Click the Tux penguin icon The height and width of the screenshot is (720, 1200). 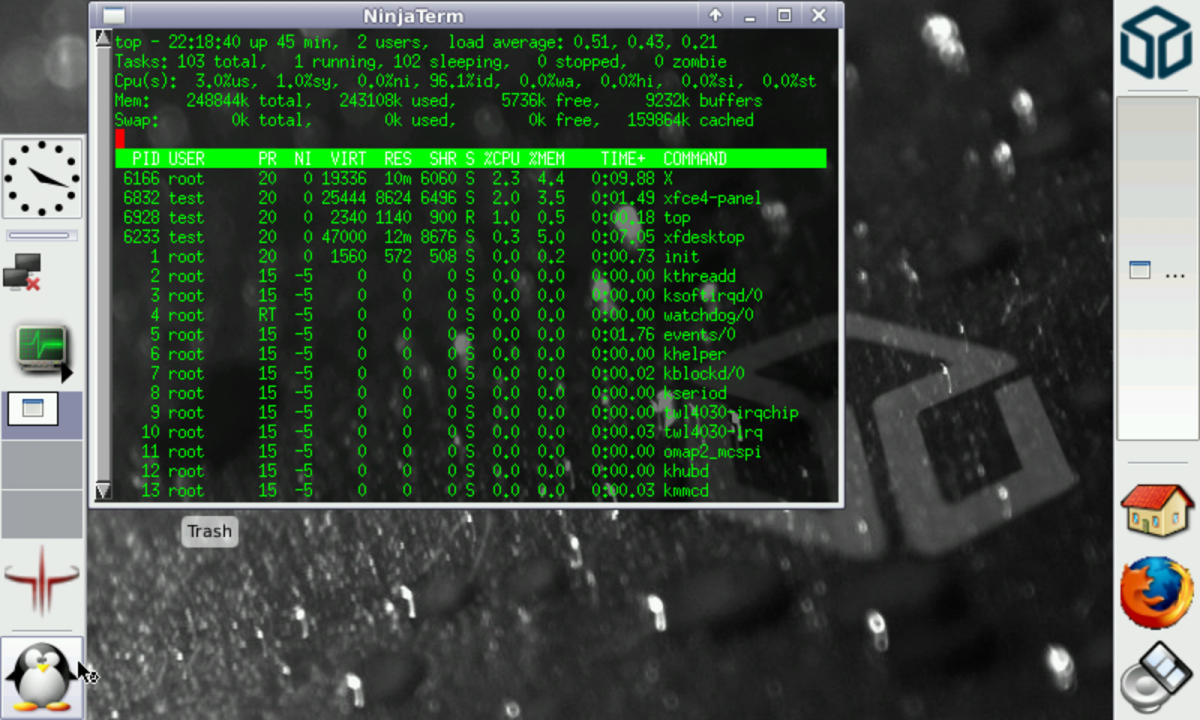pyautogui.click(x=41, y=677)
